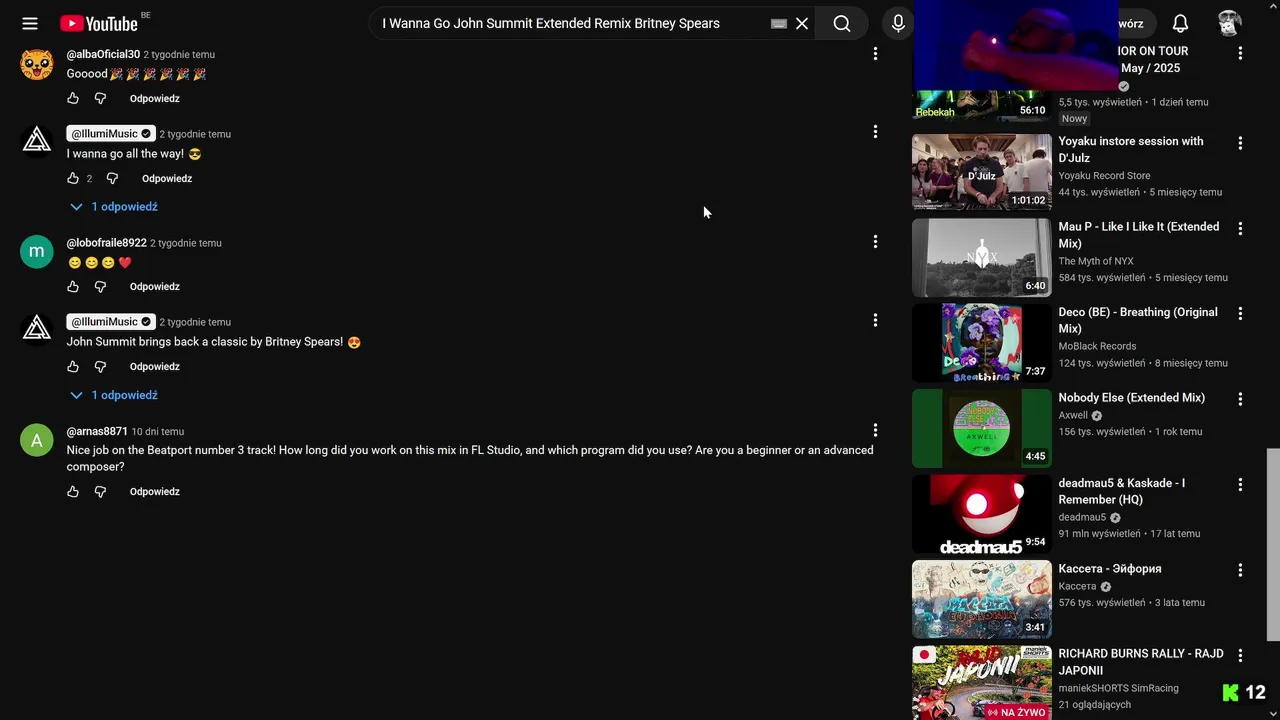Dislike the @albaOficial30 comment
Image resolution: width=1280 pixels, height=720 pixels.
100,98
